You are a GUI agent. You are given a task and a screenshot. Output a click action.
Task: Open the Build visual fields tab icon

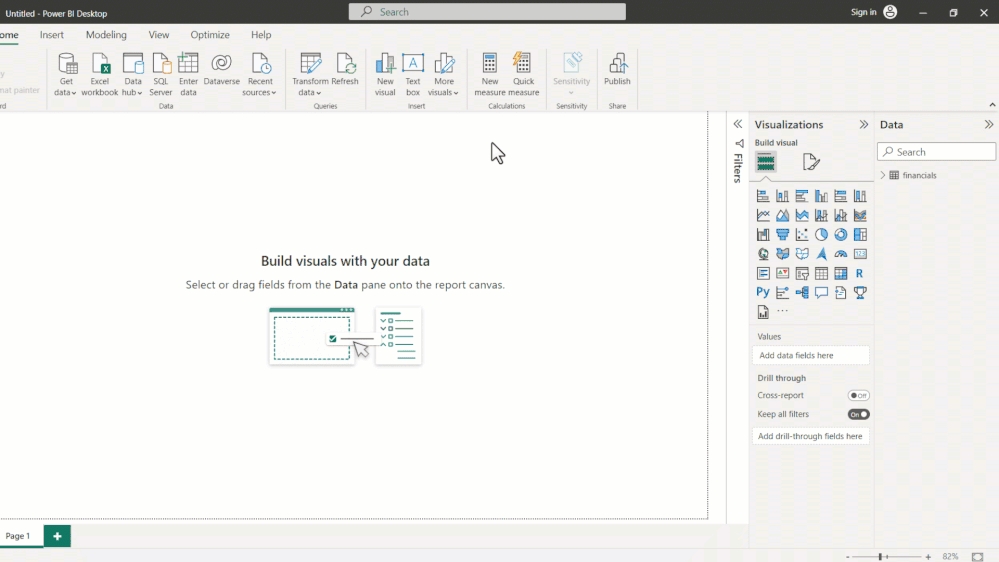766,162
